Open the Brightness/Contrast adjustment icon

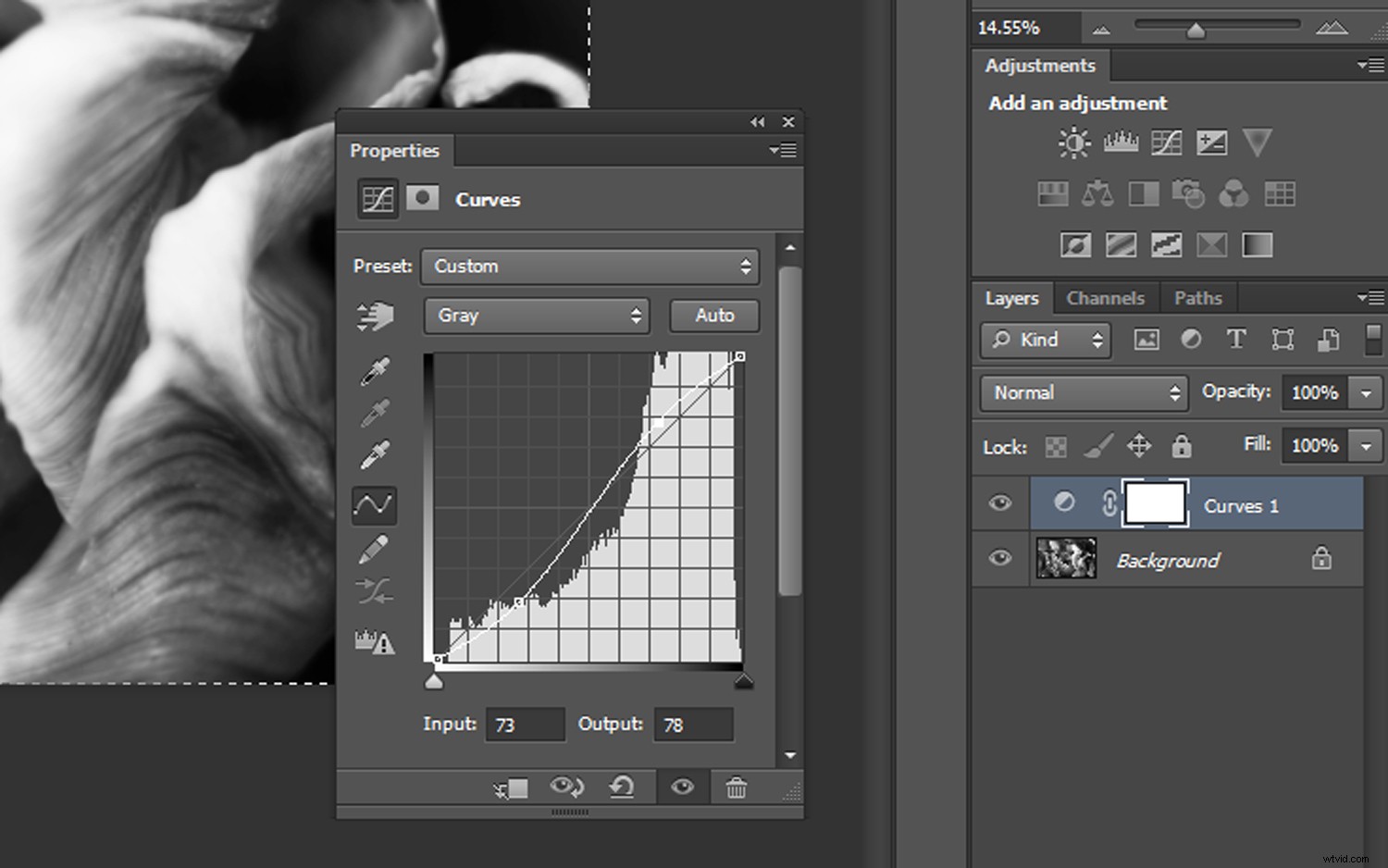(1074, 142)
